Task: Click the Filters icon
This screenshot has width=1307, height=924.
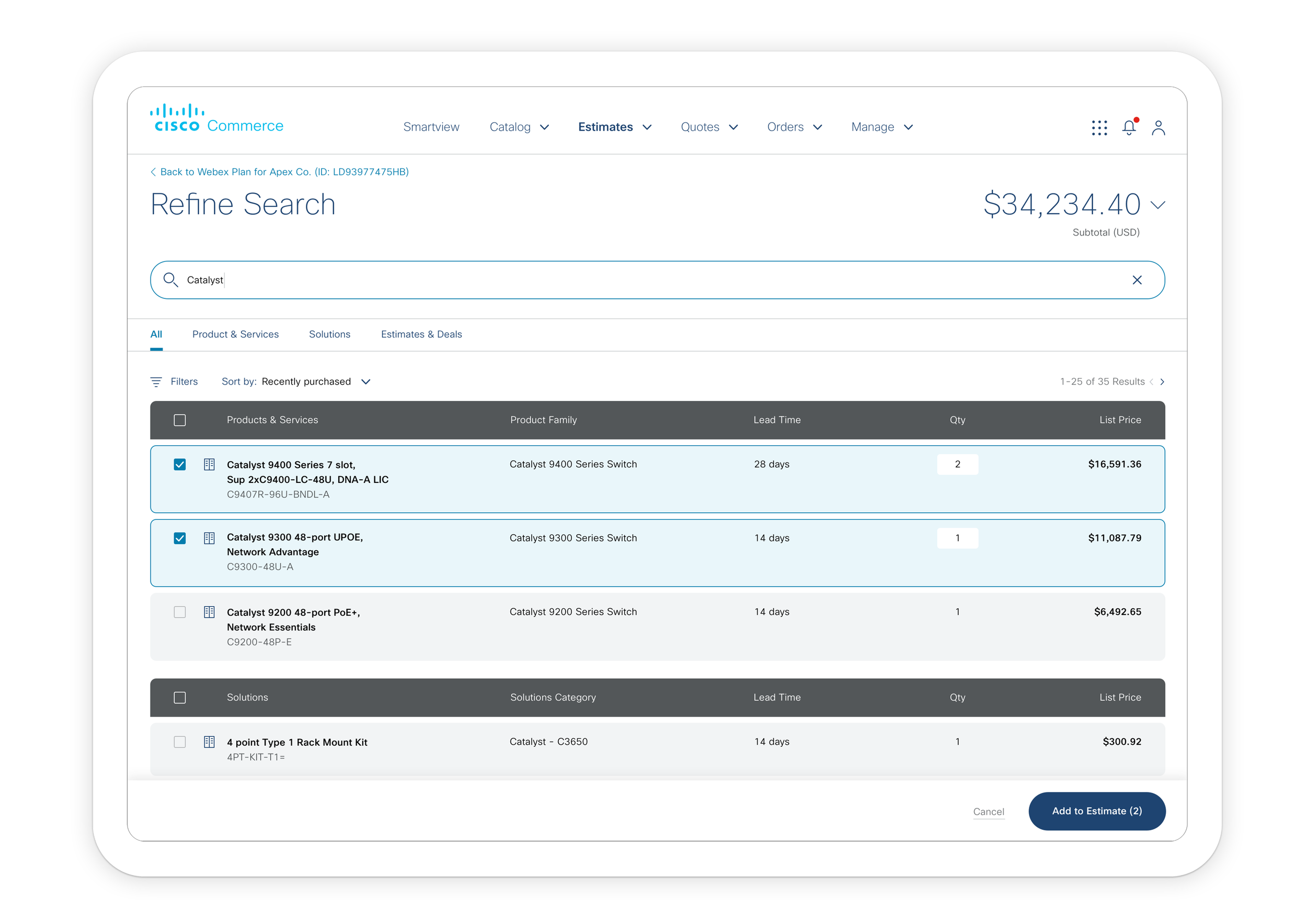Action: pos(156,382)
